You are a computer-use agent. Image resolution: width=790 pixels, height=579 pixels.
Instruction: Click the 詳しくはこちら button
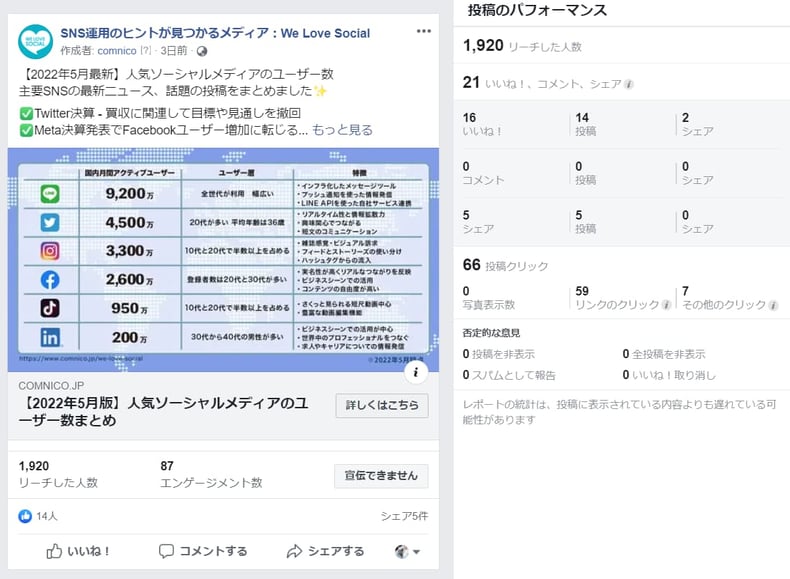point(382,405)
